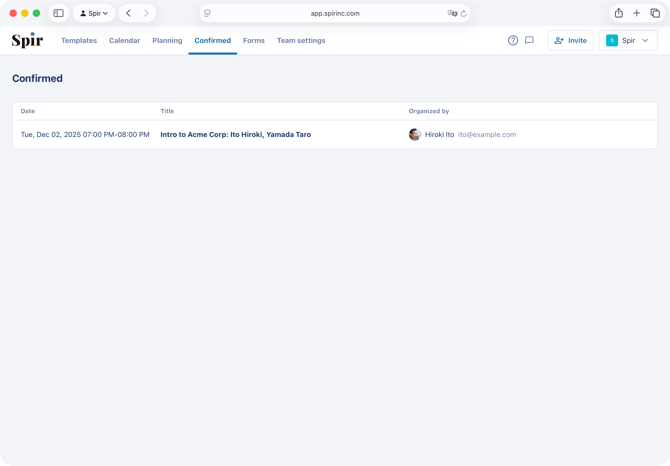
Task: Click the Invite button
Action: [x=570, y=41]
